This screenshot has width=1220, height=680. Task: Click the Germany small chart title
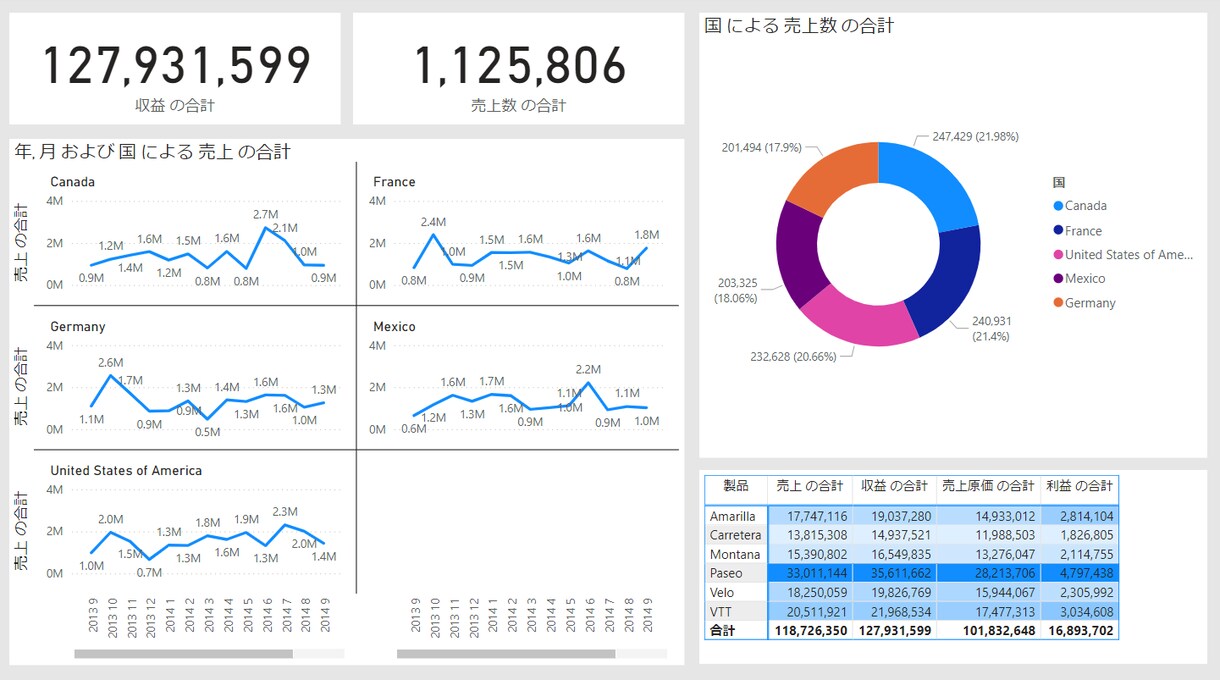click(x=78, y=326)
